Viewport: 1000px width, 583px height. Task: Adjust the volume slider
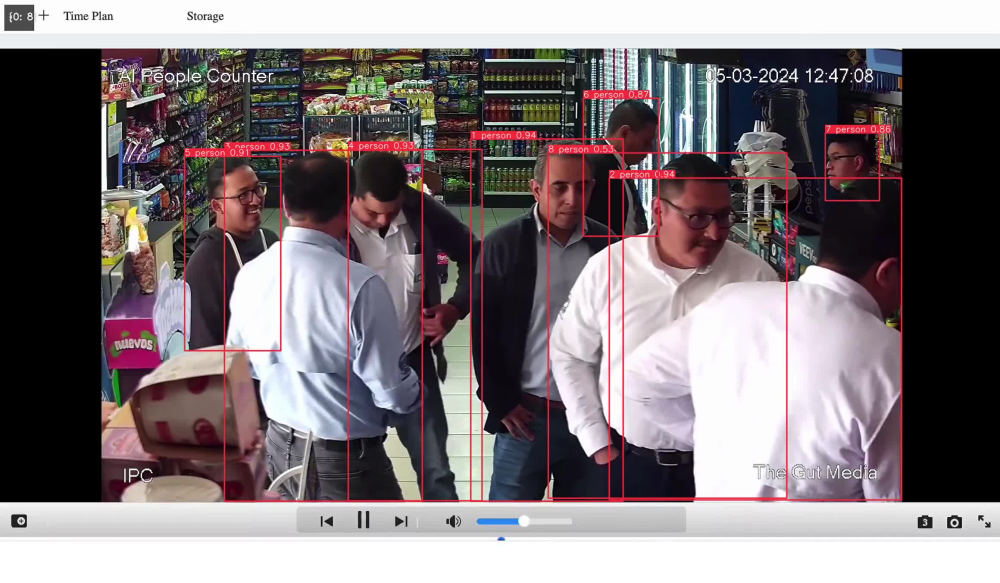[524, 521]
